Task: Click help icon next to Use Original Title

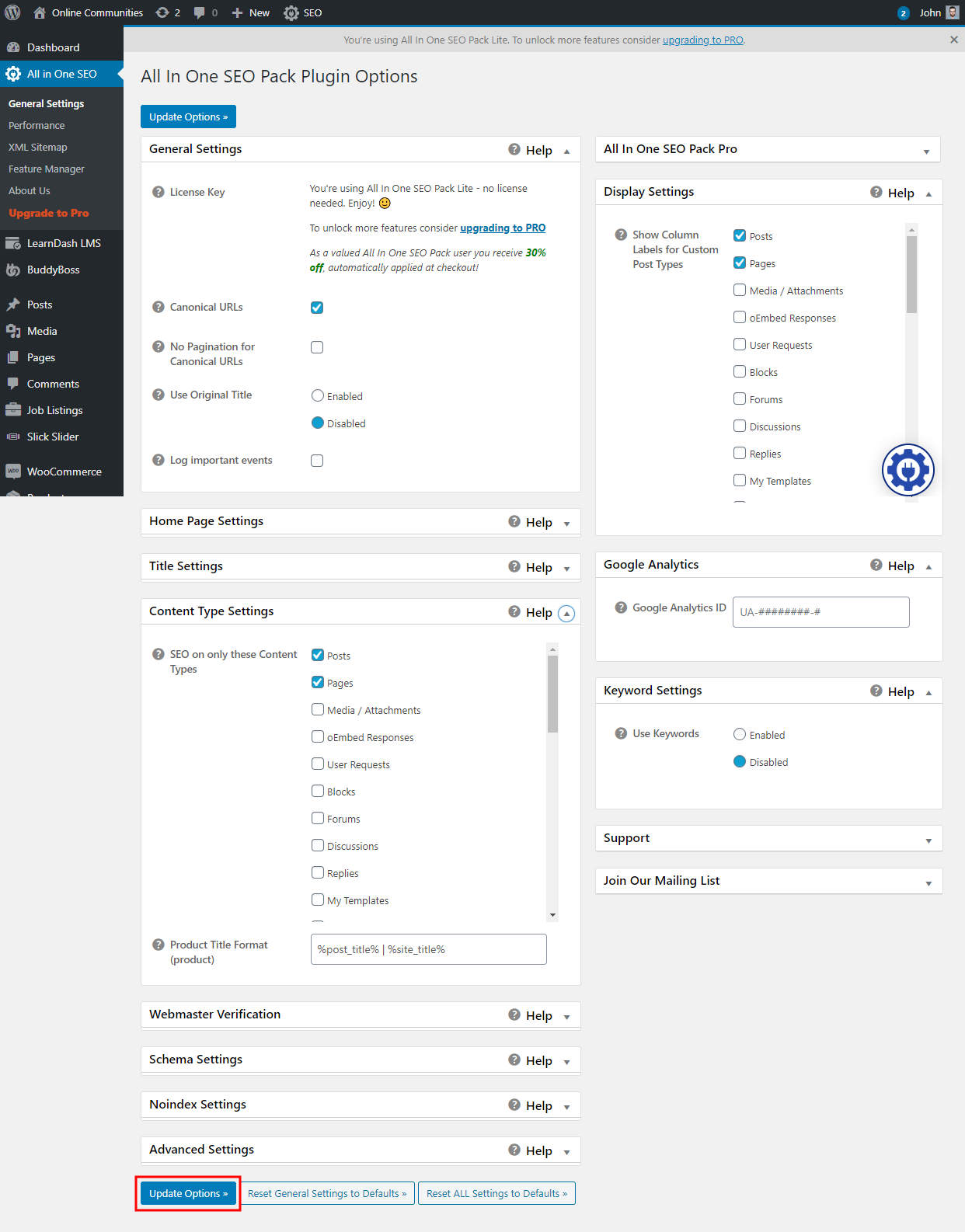Action: click(x=159, y=395)
